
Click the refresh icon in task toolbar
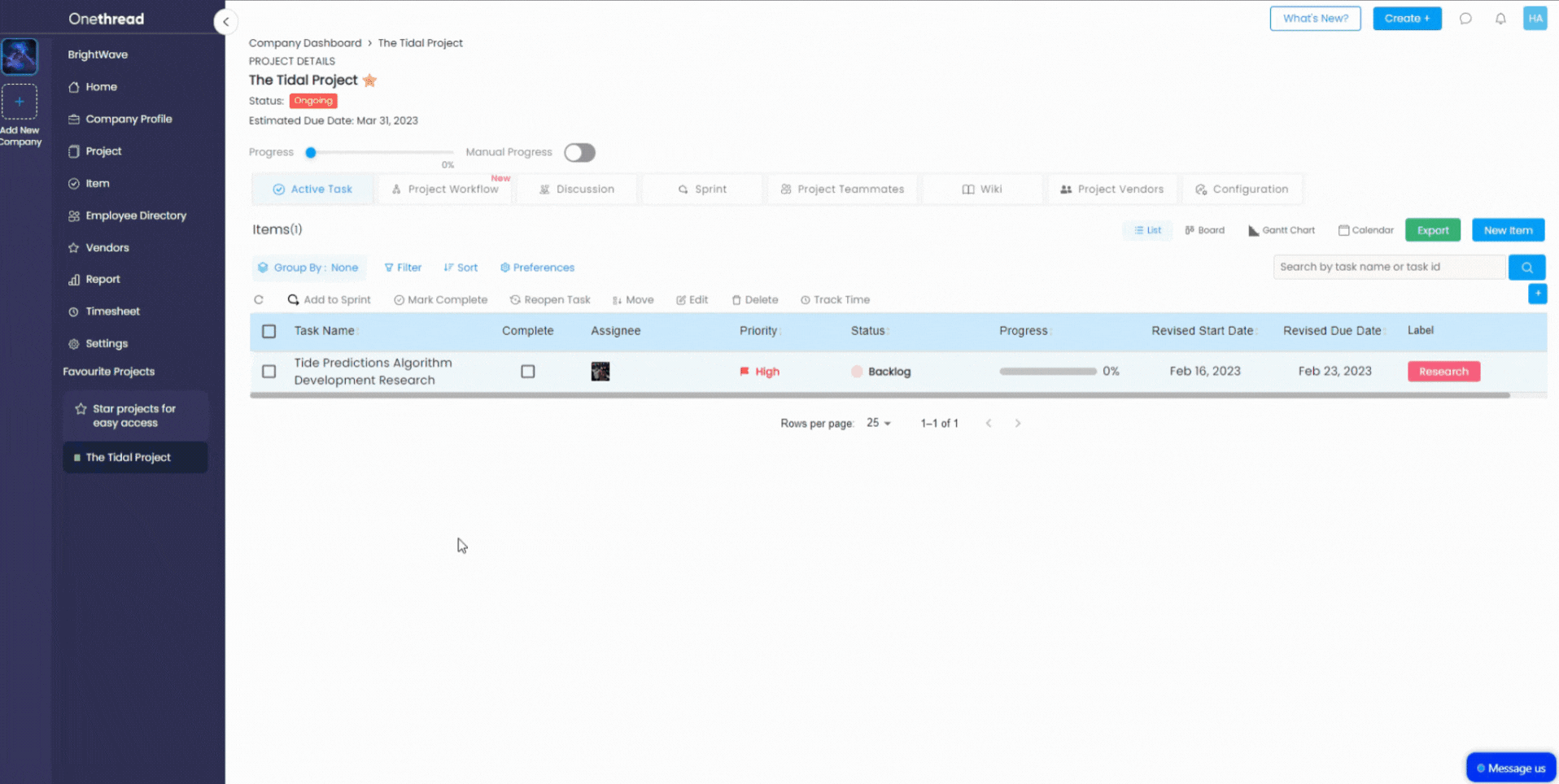pyautogui.click(x=259, y=300)
